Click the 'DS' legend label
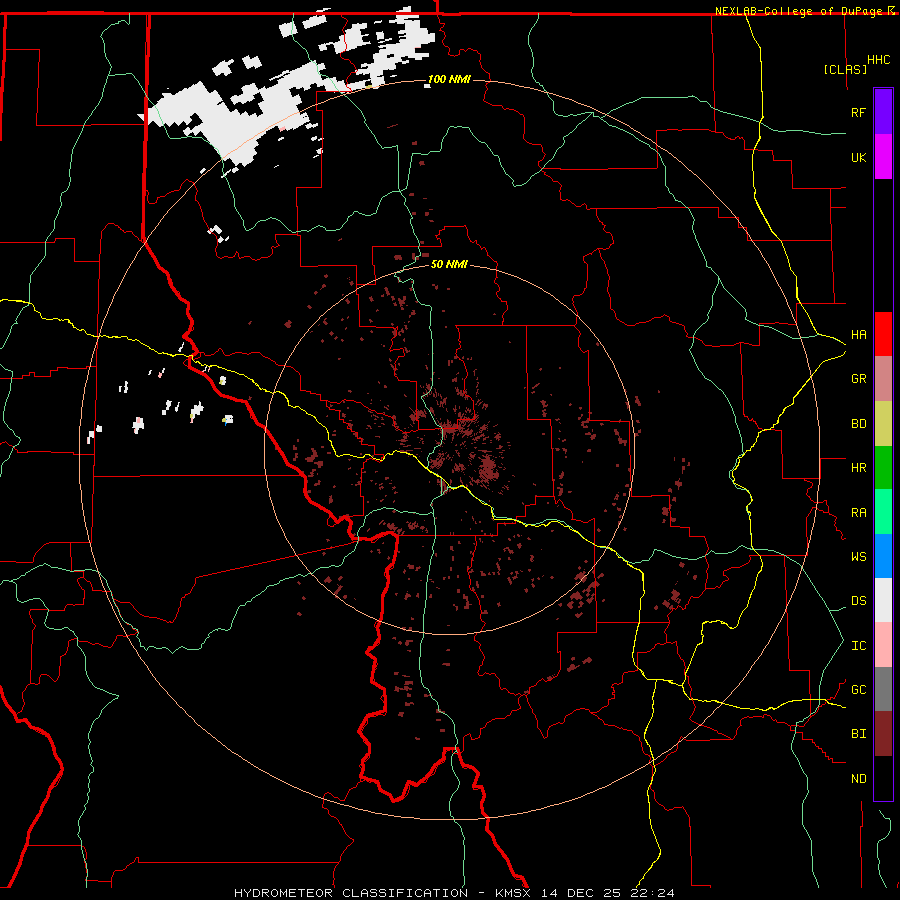Screen dimensions: 900x900 [x=858, y=601]
